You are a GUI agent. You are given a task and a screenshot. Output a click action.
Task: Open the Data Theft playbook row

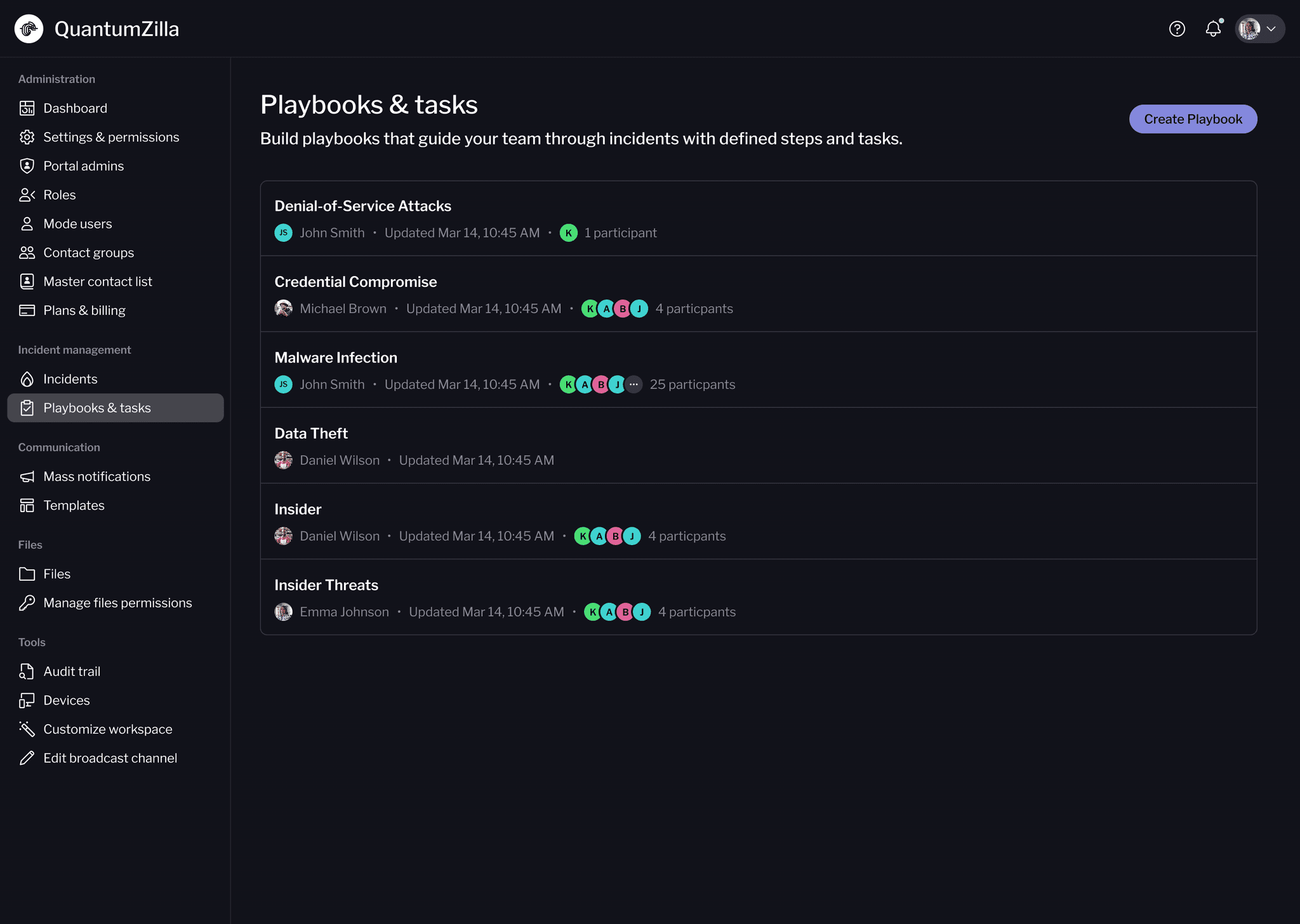(311, 433)
